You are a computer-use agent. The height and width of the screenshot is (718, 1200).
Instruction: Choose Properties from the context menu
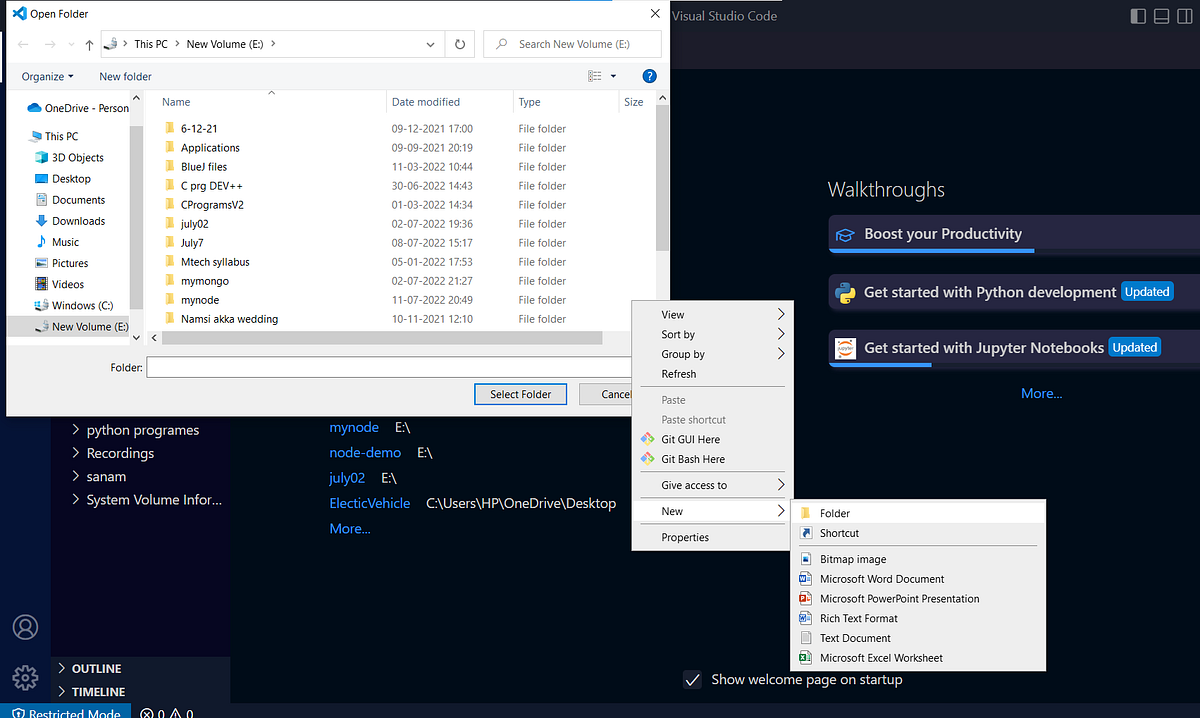[684, 537]
